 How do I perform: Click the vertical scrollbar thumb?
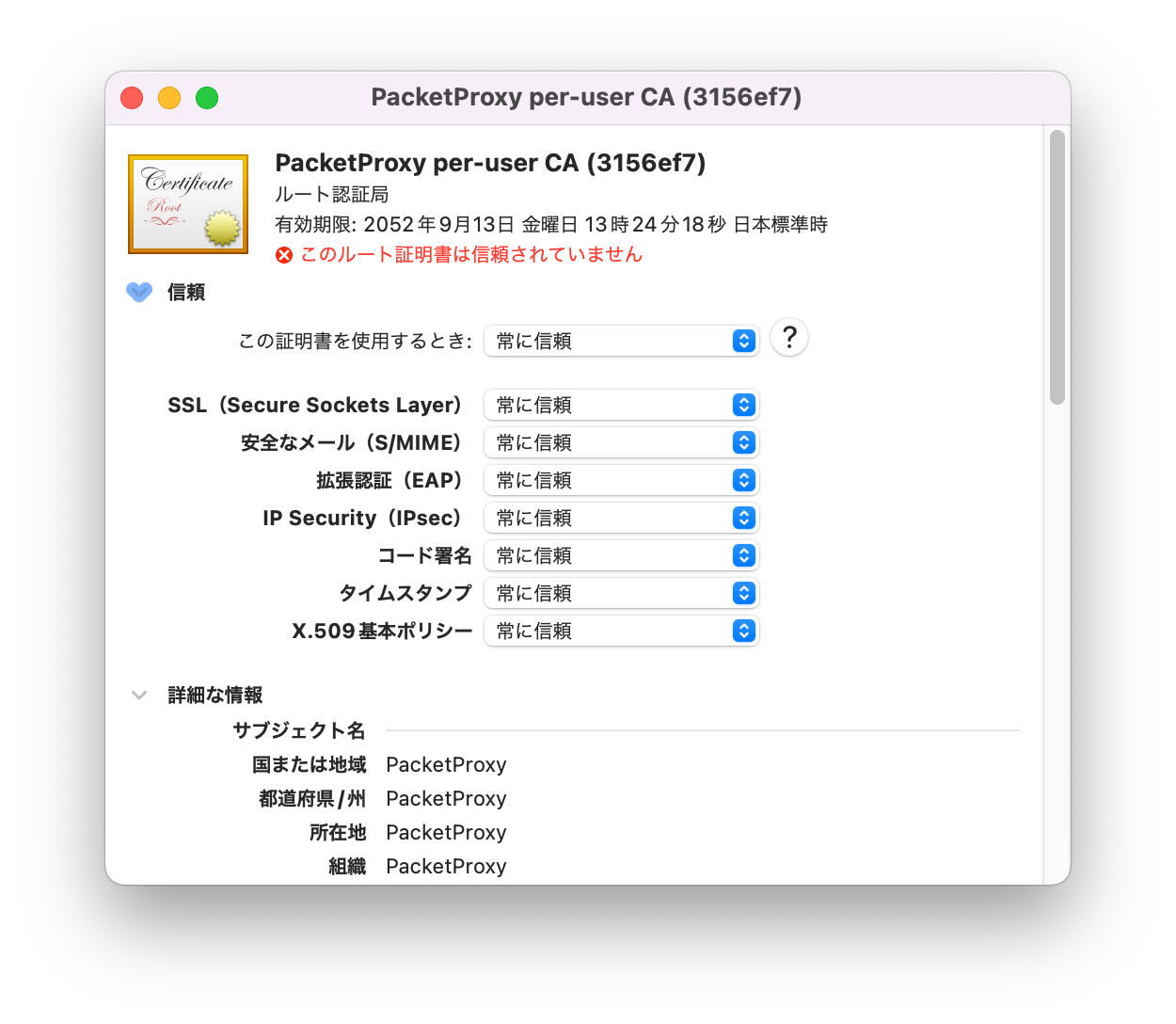pos(1057,267)
